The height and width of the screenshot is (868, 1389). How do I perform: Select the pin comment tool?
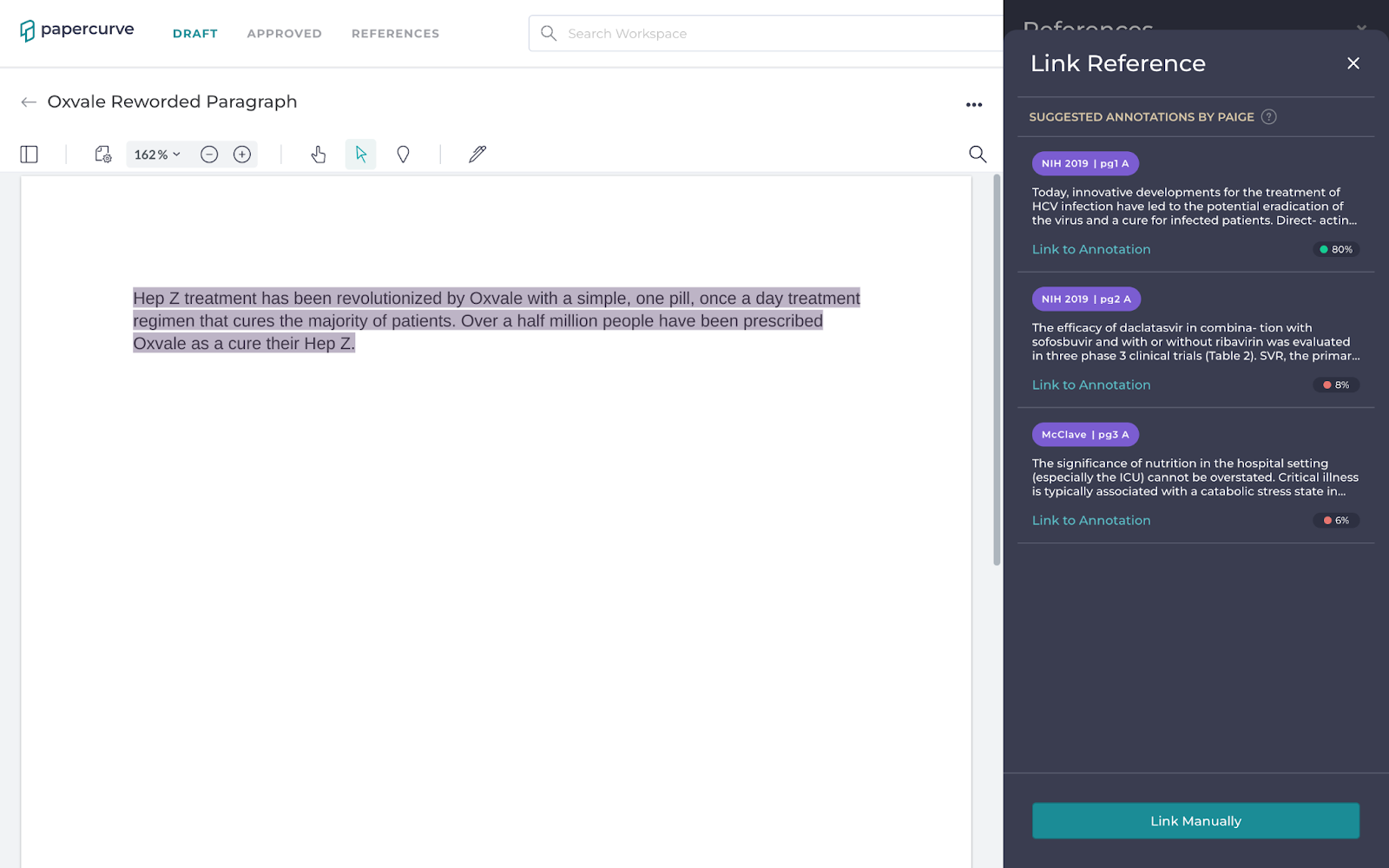403,155
